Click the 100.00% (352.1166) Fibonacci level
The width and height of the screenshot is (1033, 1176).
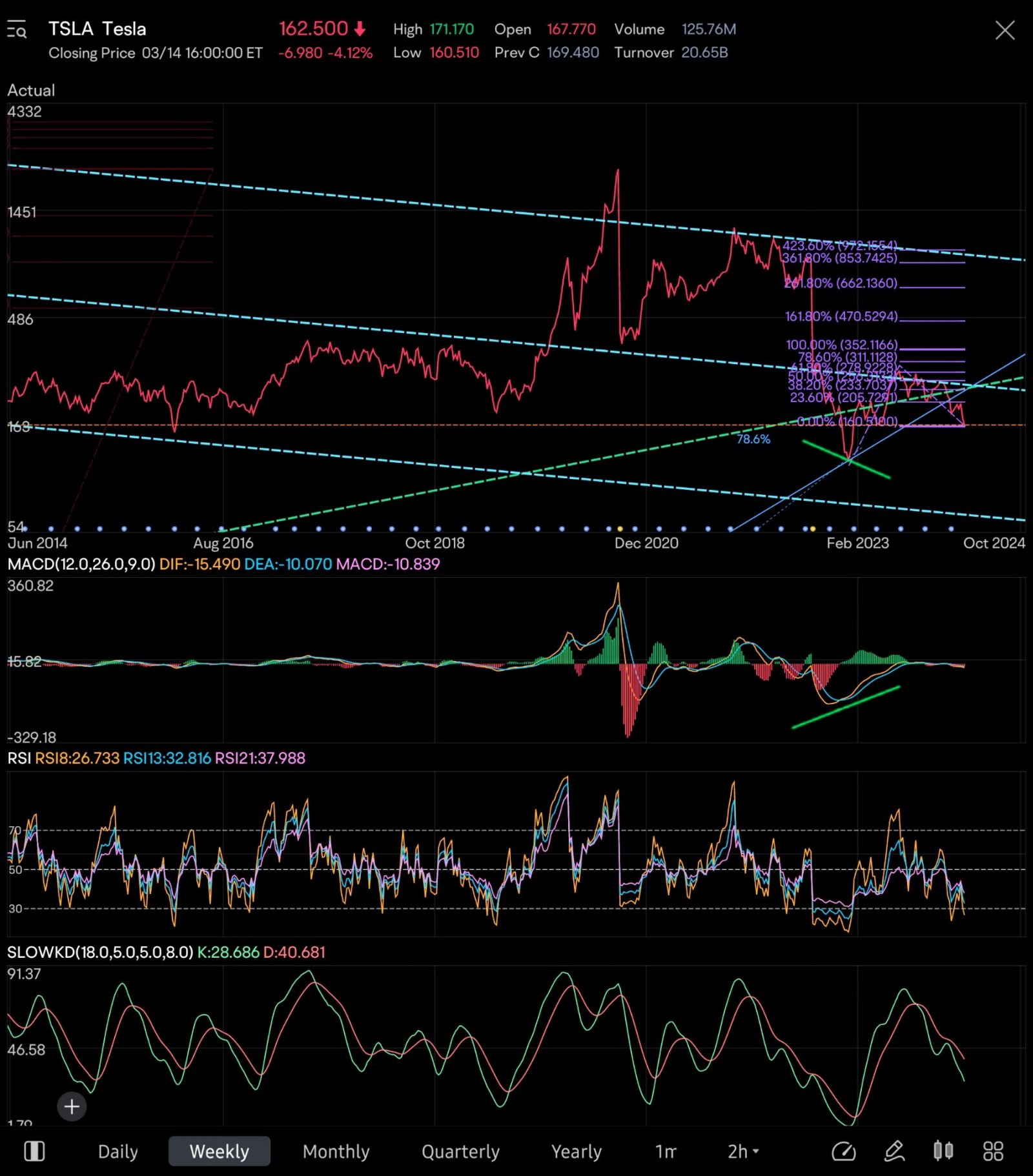point(842,345)
